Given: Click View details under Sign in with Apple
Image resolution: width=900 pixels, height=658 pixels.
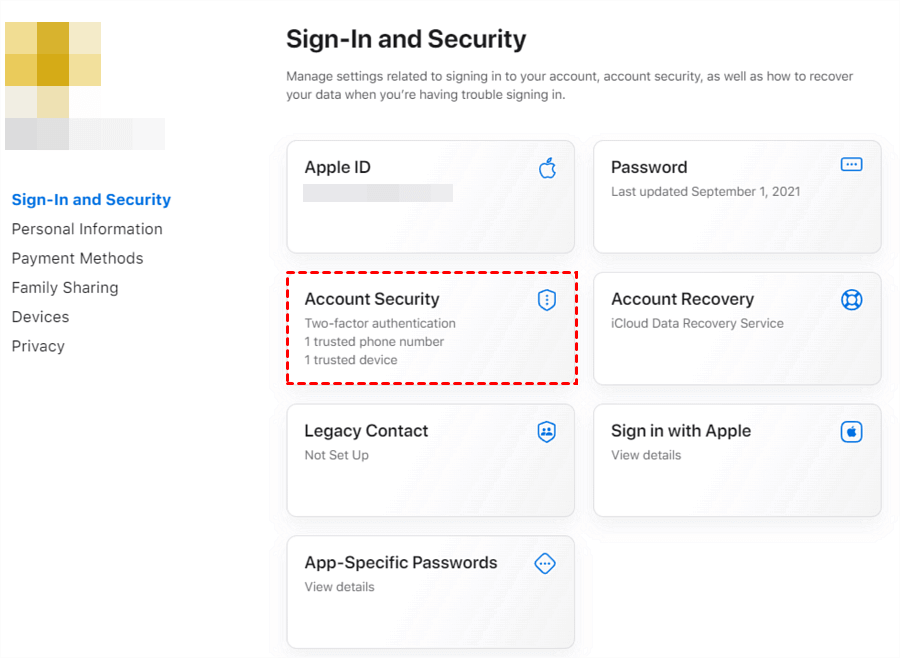Looking at the screenshot, I should [646, 455].
